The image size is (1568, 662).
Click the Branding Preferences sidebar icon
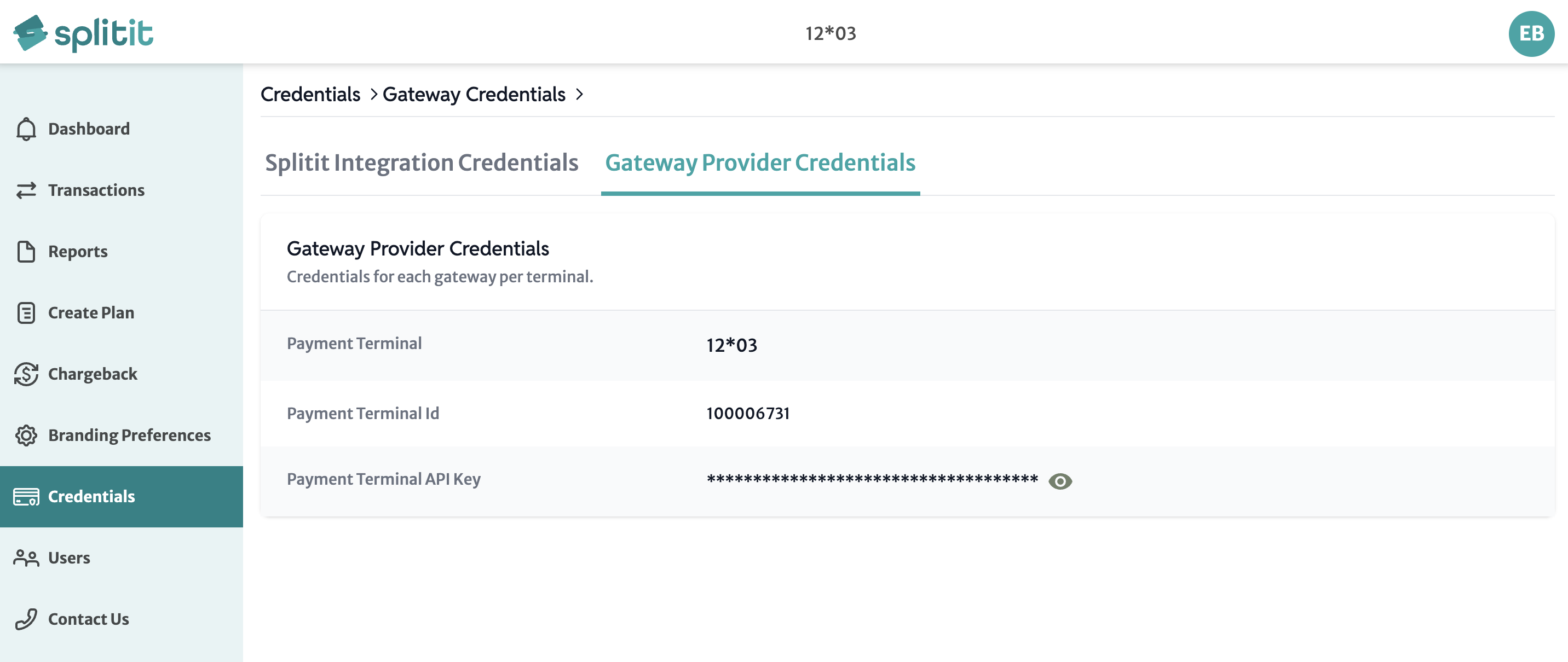click(27, 435)
